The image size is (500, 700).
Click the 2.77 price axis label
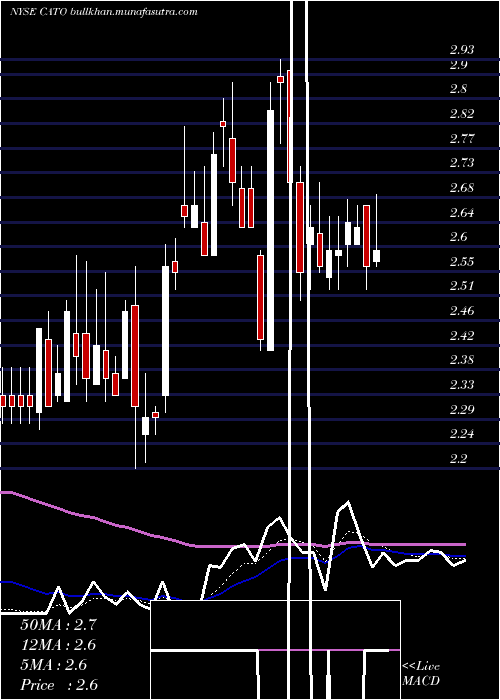(462, 138)
